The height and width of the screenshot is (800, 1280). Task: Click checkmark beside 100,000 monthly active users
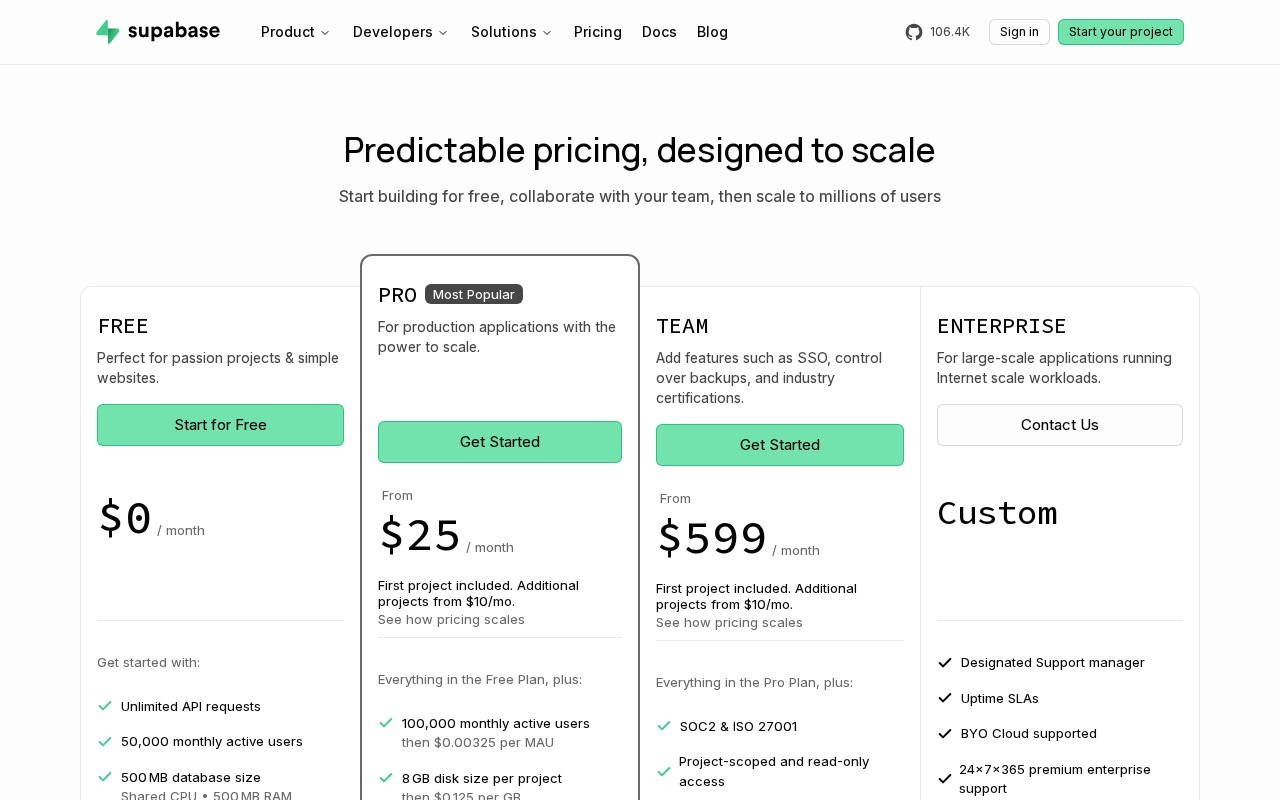coord(386,723)
